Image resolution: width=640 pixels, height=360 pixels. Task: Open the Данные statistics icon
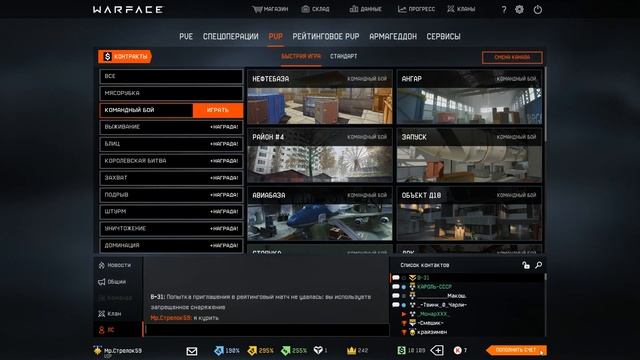point(354,9)
